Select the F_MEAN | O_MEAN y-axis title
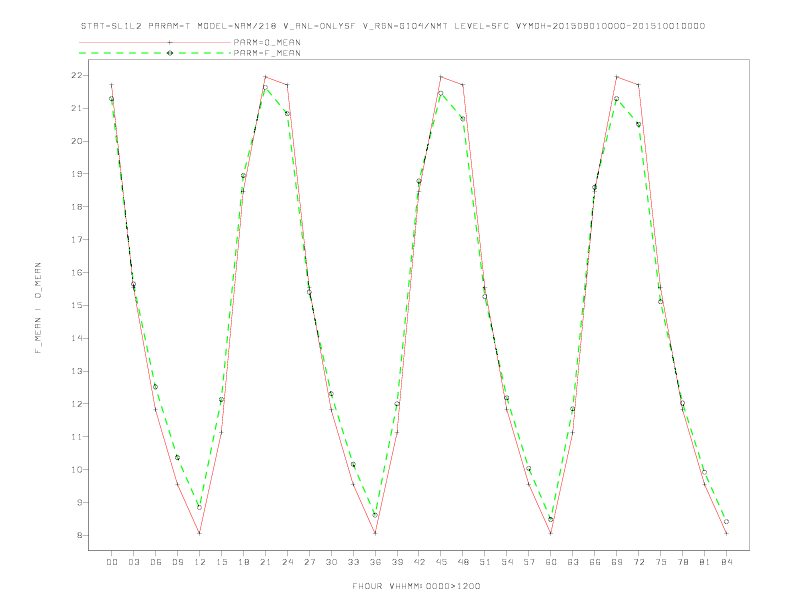 [x=38, y=308]
